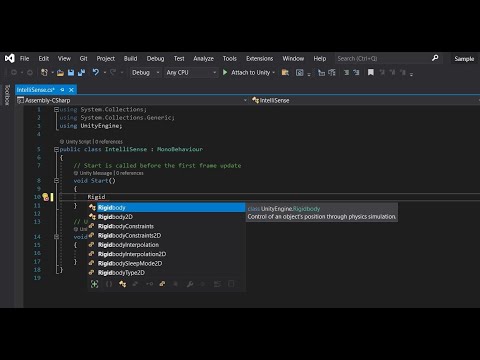Image resolution: width=480 pixels, height=360 pixels.
Task: Click the folder icon right of Attach to Unity
Action: click(285, 72)
